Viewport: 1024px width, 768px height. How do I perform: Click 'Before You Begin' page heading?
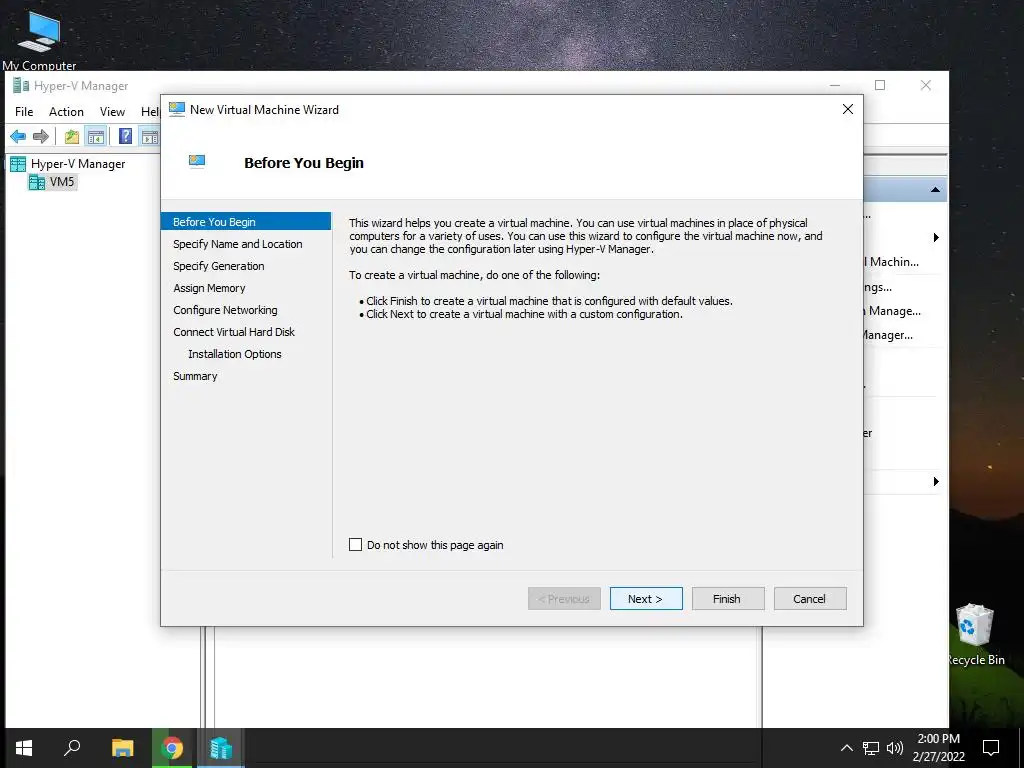click(304, 163)
